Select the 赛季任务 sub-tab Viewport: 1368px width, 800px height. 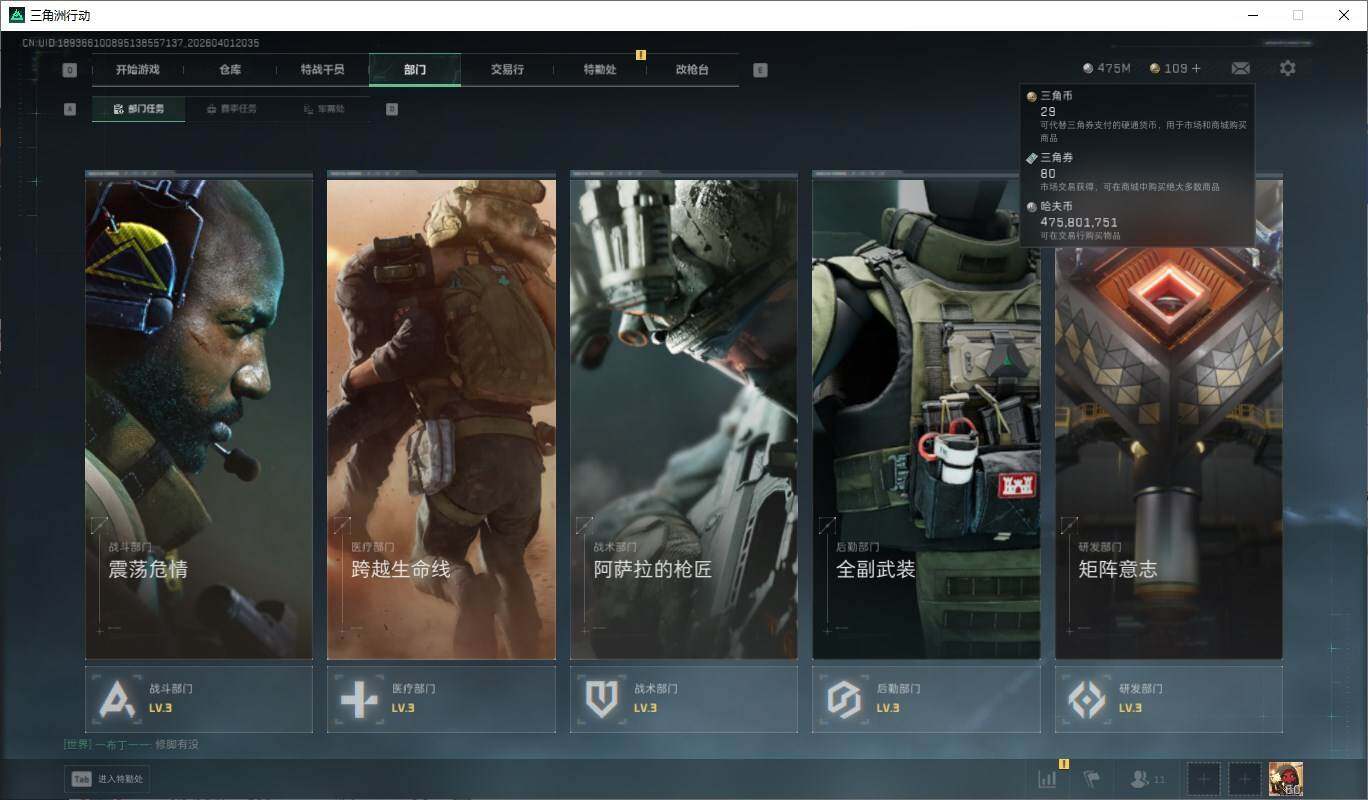pyautogui.click(x=231, y=109)
